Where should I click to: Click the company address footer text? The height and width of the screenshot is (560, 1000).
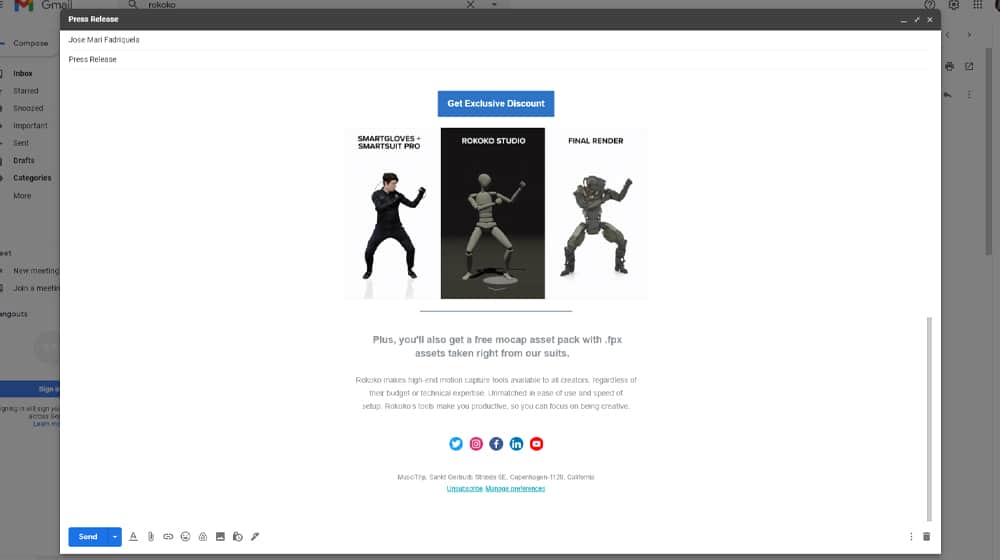click(x=496, y=477)
